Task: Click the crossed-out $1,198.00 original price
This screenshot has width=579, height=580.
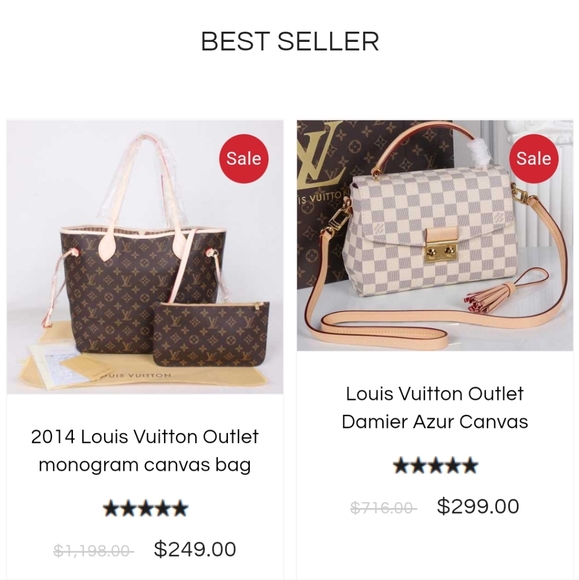Action: (x=93, y=551)
